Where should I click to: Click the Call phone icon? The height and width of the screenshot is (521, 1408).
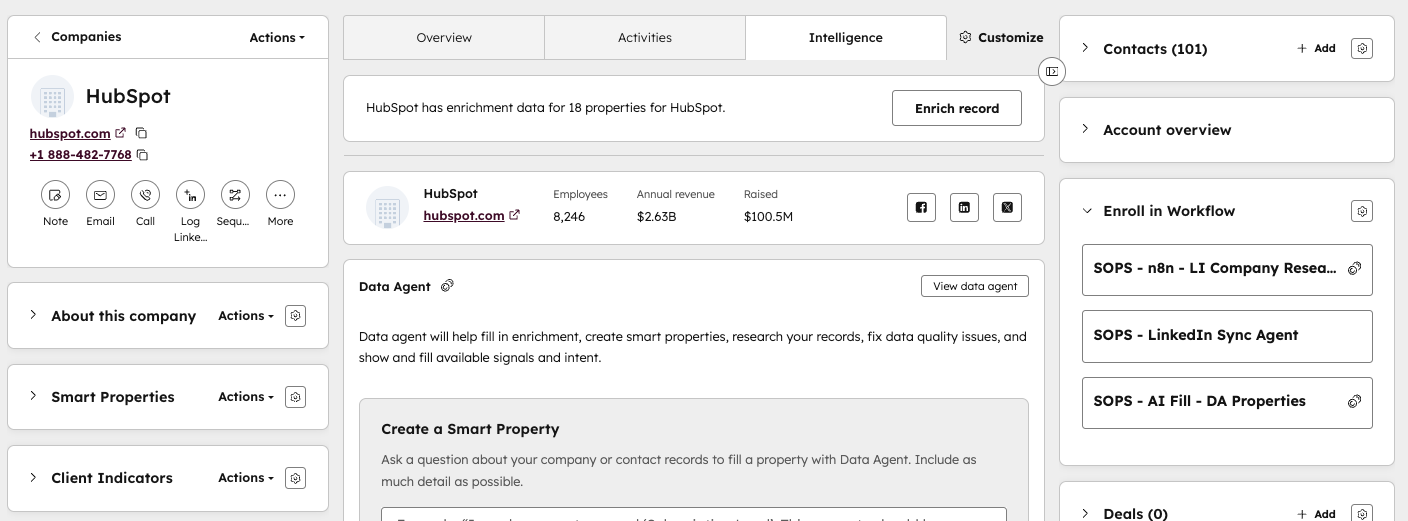pos(145,195)
